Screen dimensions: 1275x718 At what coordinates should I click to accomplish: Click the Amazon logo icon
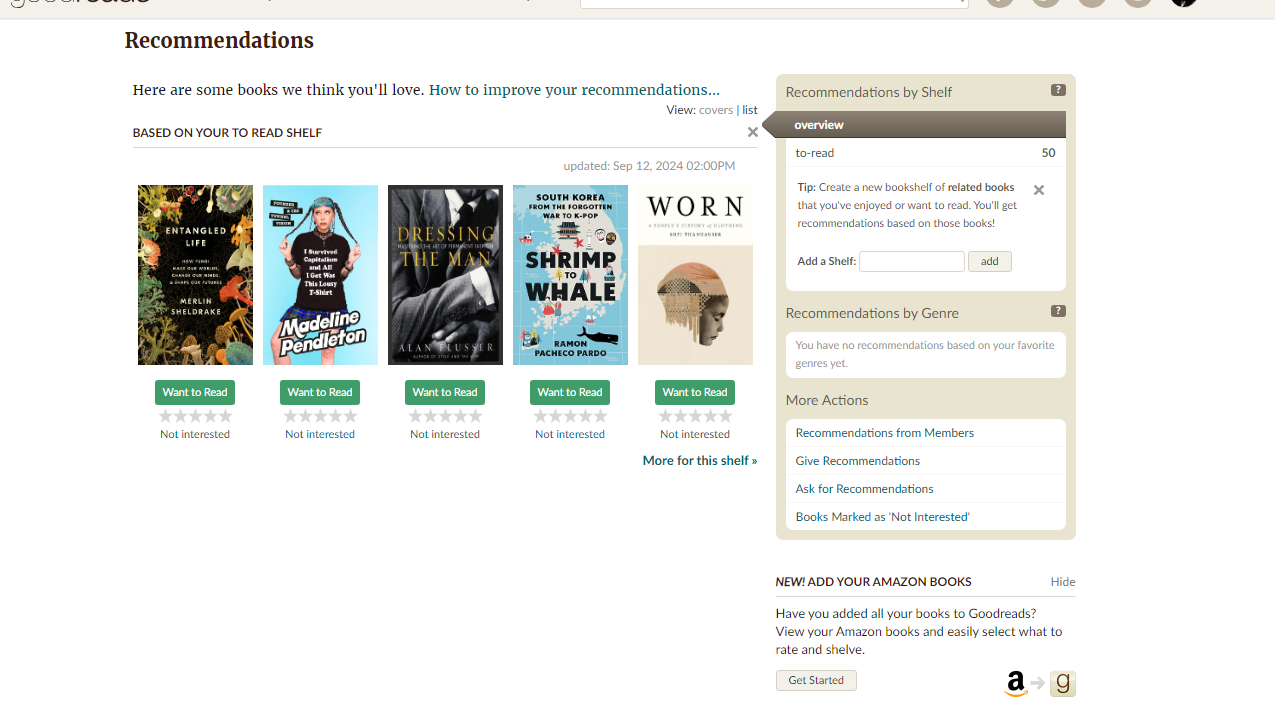1016,684
